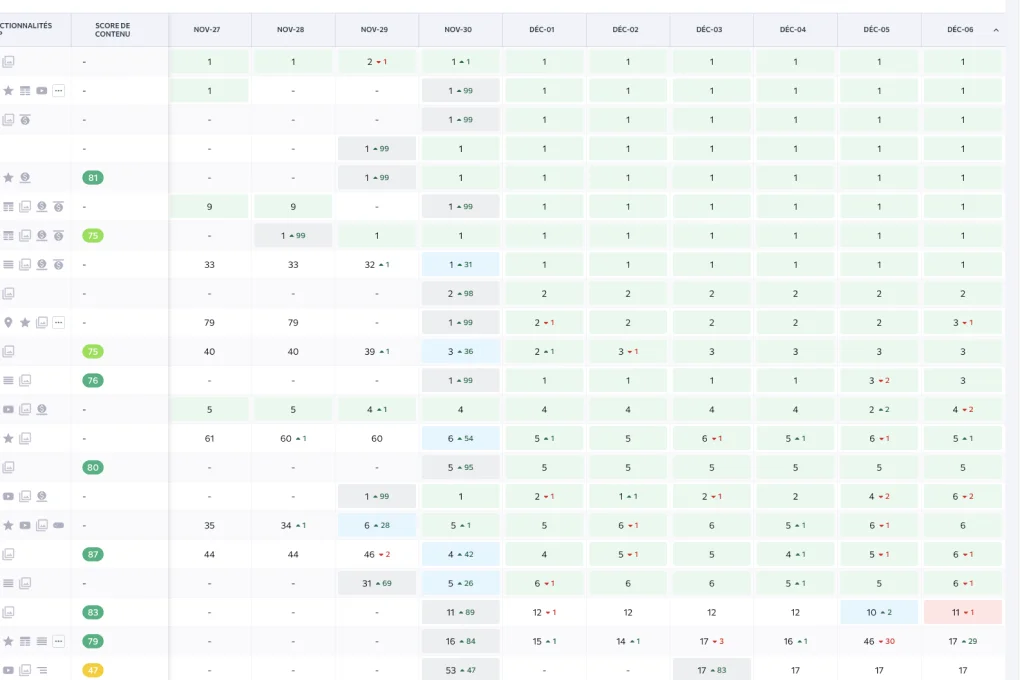The height and width of the screenshot is (680, 1020).
Task: Click the images icon in score 83 row
Action: [9, 613]
